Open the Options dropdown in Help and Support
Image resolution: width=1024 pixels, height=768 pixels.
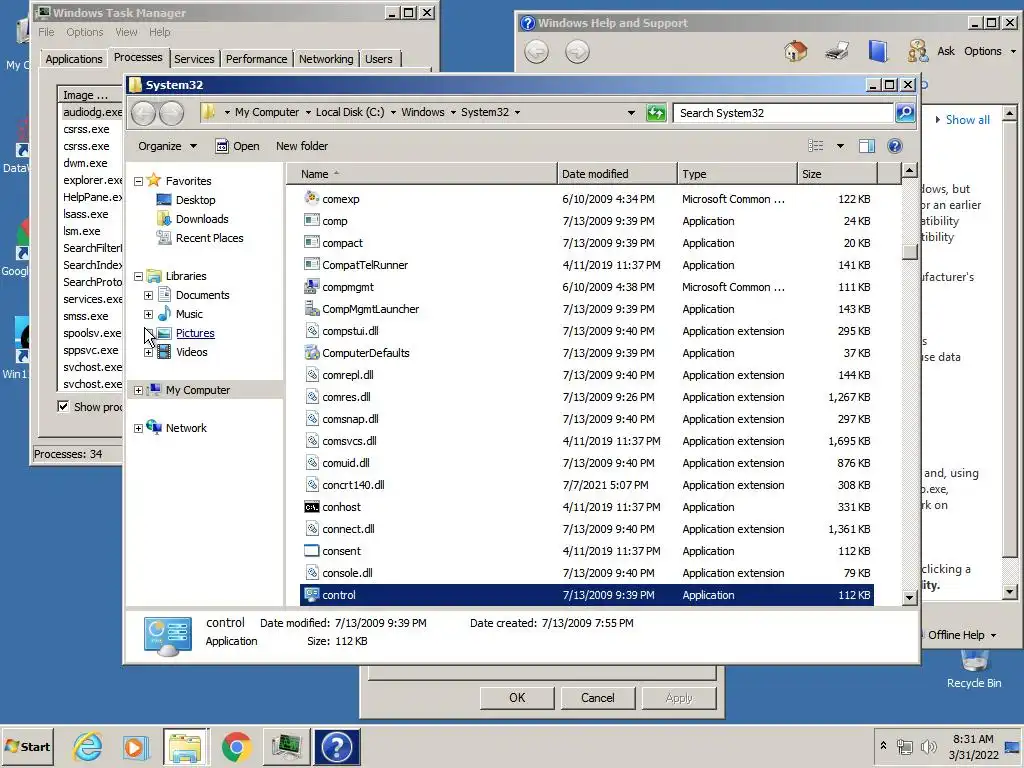click(x=990, y=51)
